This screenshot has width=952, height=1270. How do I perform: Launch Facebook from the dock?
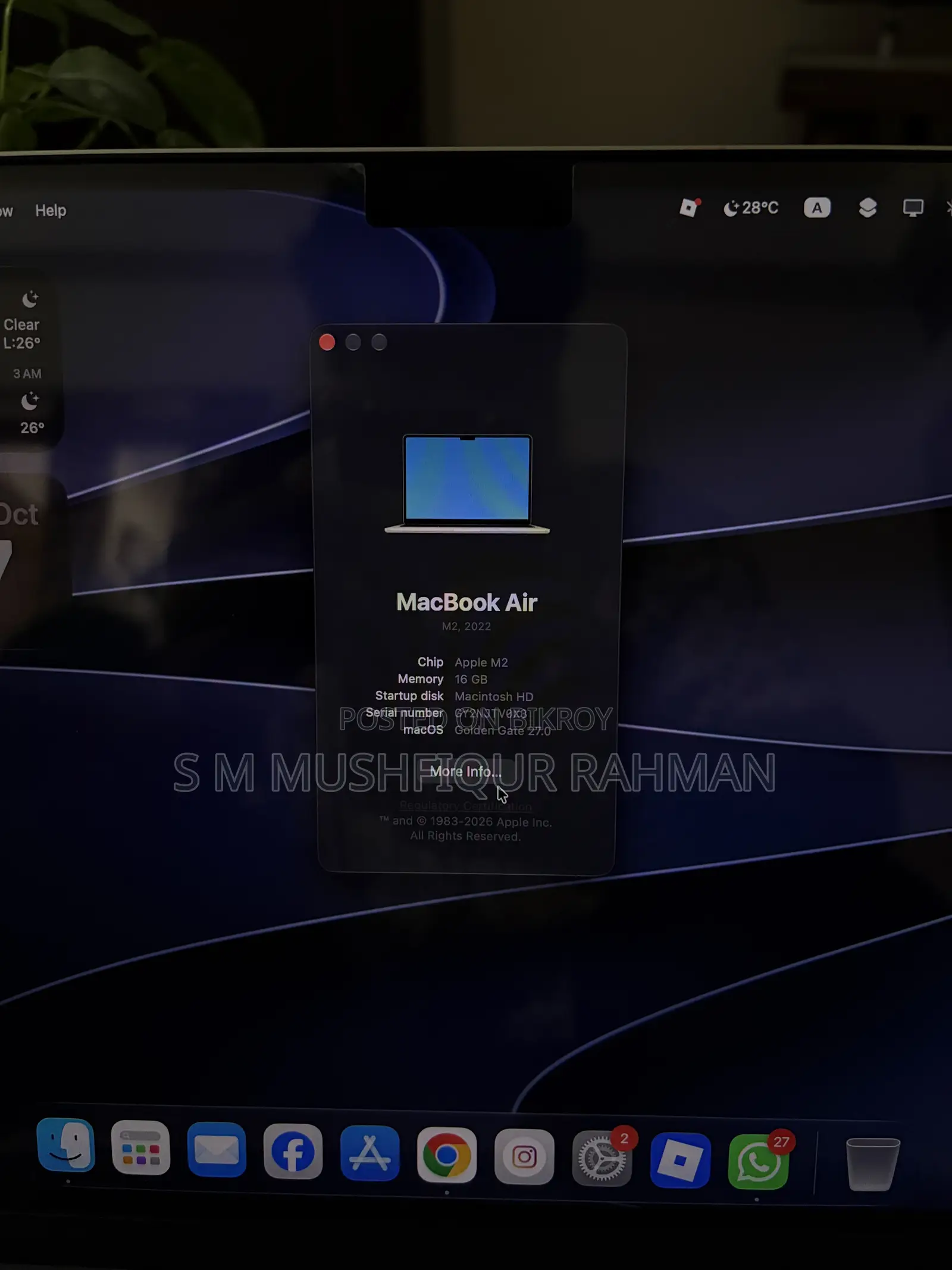(293, 1152)
